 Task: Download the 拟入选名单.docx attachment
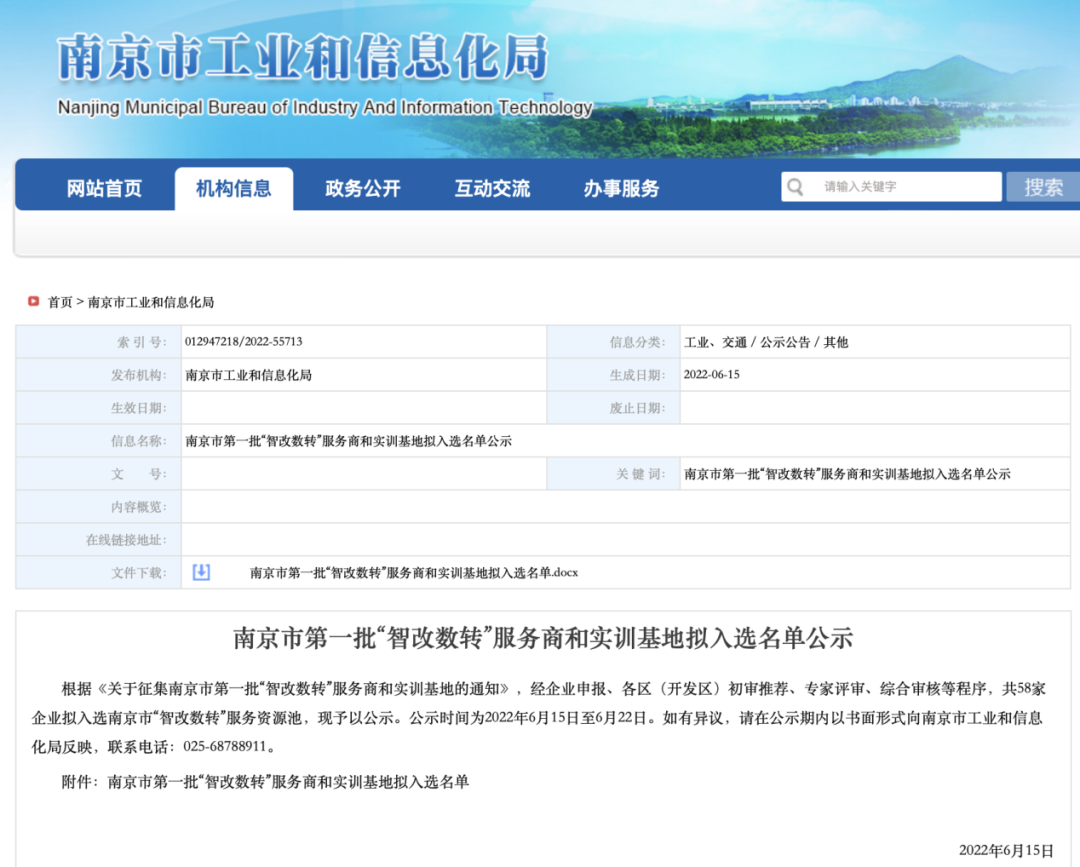pyautogui.click(x=413, y=573)
